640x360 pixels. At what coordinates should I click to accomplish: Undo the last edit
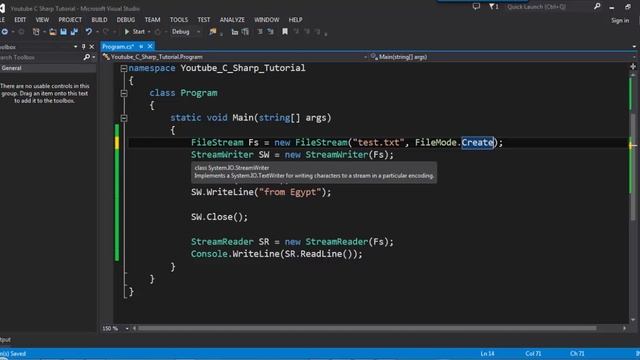pos(88,31)
